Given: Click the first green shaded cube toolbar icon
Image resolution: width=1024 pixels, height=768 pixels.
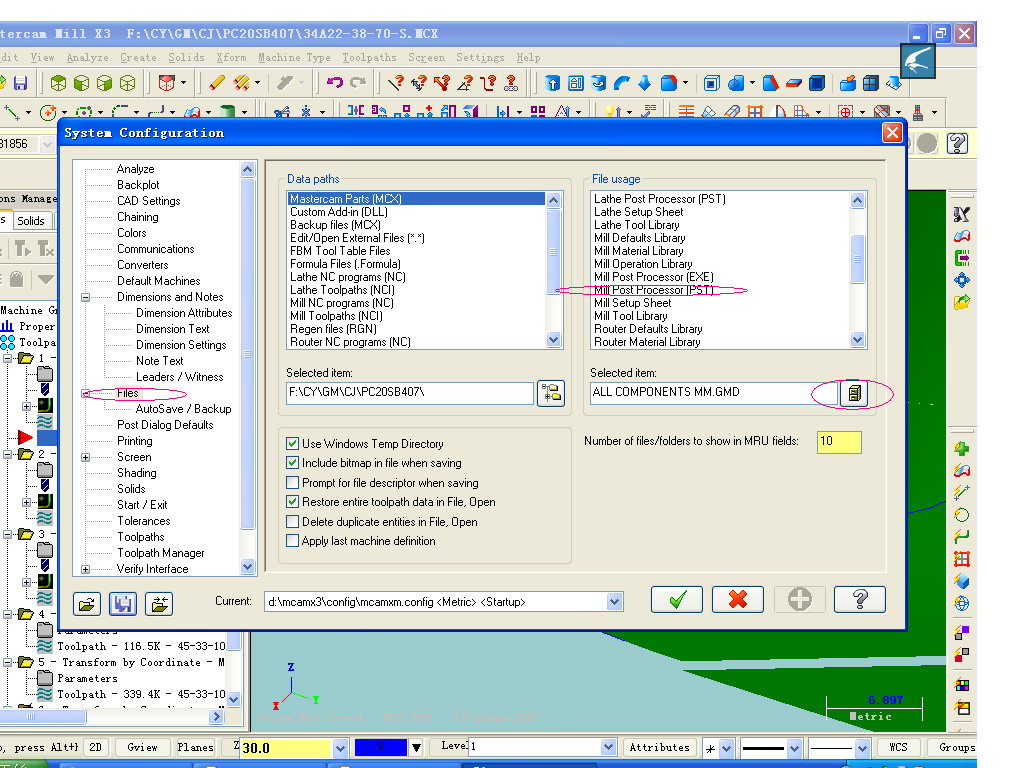Looking at the screenshot, I should tap(58, 83).
